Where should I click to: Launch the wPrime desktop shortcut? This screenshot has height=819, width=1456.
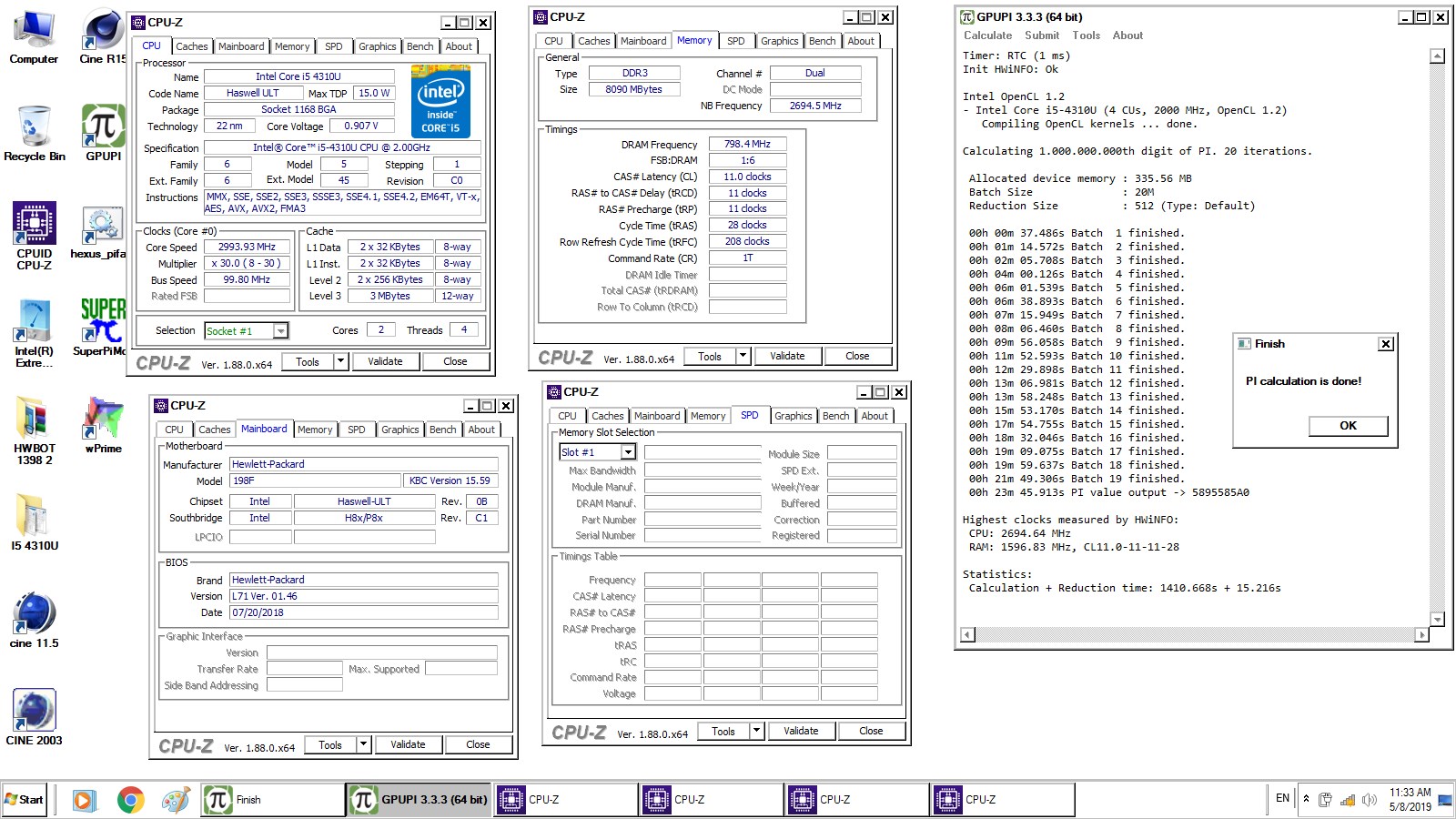point(103,425)
